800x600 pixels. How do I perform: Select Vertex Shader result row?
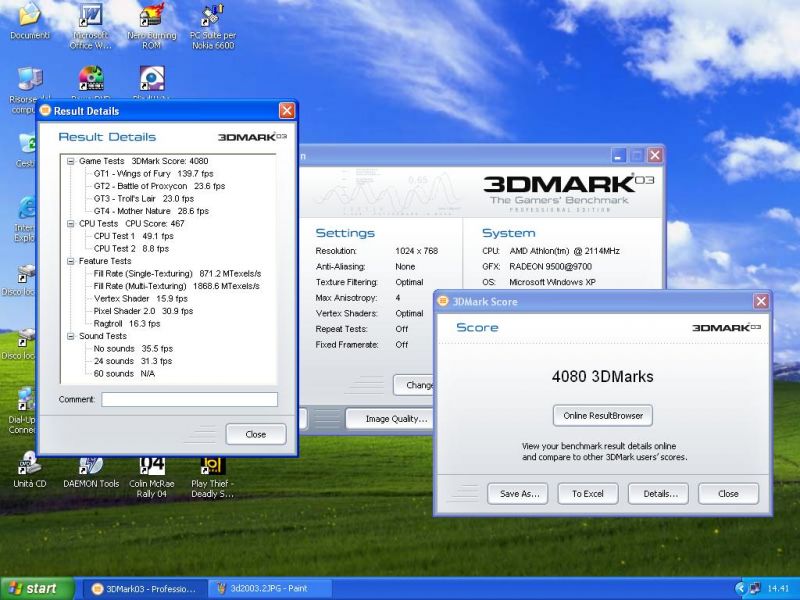(x=141, y=299)
